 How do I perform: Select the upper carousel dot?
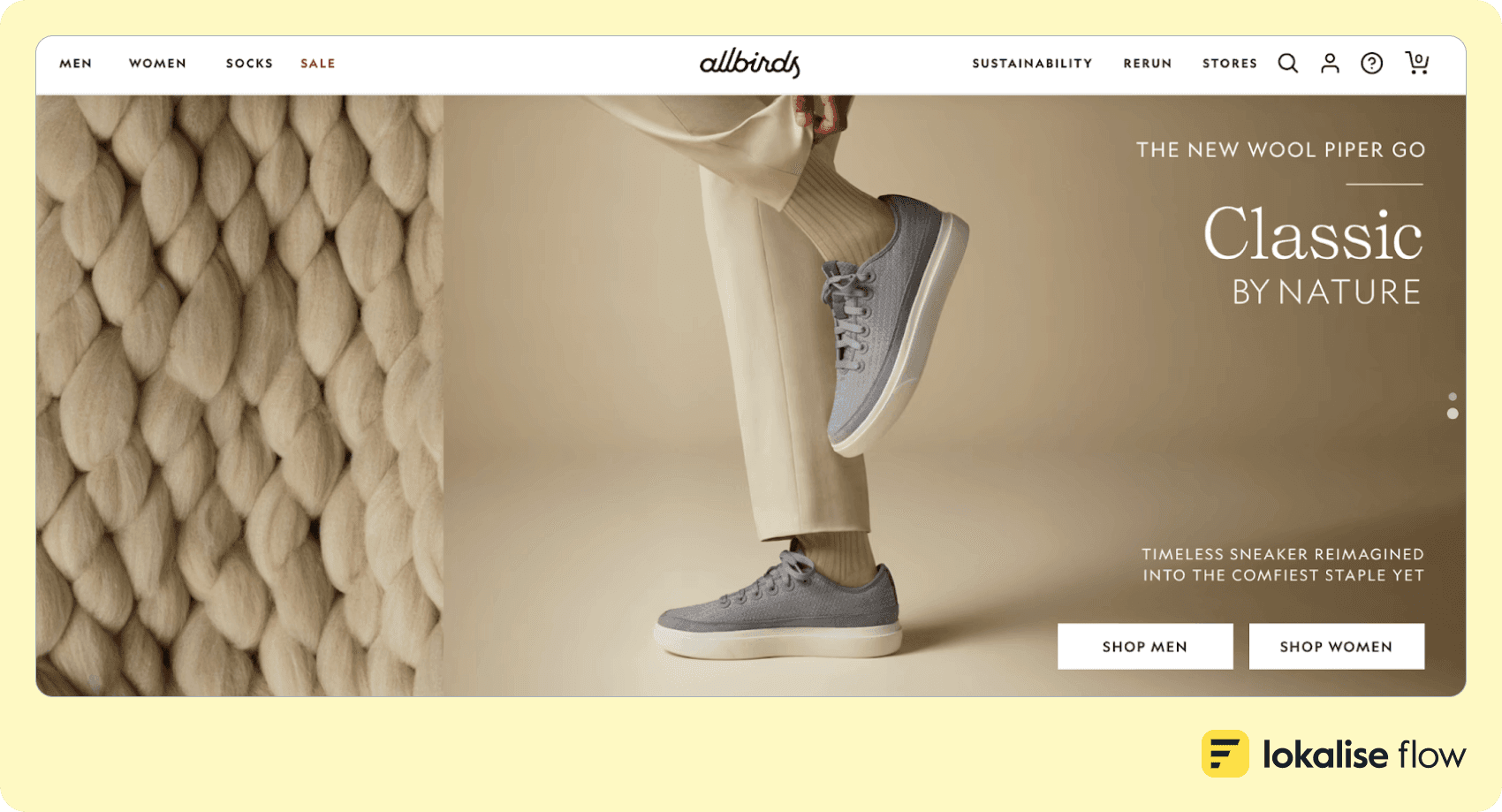pos(1453,397)
